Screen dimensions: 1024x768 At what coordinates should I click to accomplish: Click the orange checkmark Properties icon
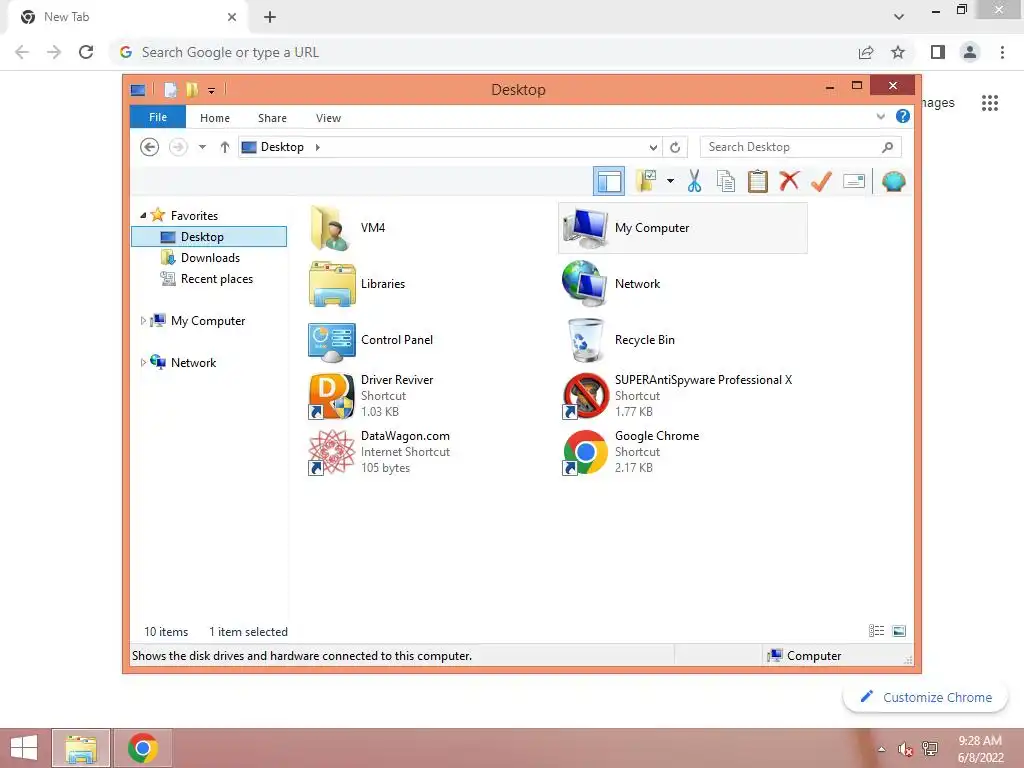(x=821, y=181)
